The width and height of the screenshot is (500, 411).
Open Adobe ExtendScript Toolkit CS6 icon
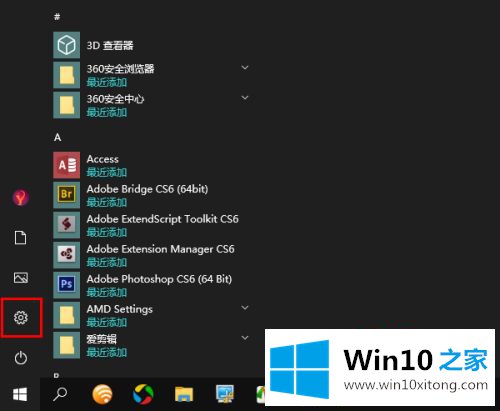[x=66, y=225]
